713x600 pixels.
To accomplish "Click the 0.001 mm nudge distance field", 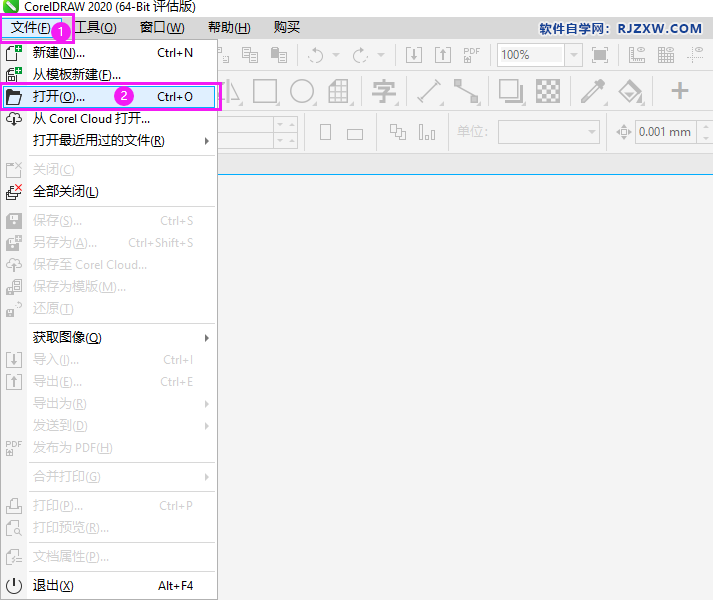I will tap(666, 132).
